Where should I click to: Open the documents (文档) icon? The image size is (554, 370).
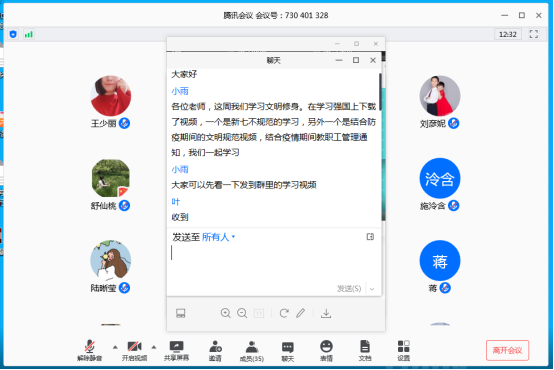coord(365,351)
